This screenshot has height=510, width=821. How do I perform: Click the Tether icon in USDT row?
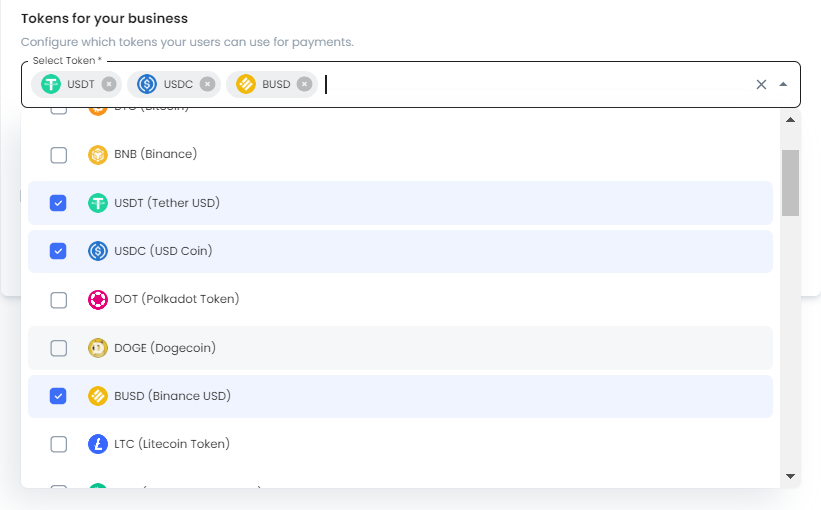[x=98, y=203]
